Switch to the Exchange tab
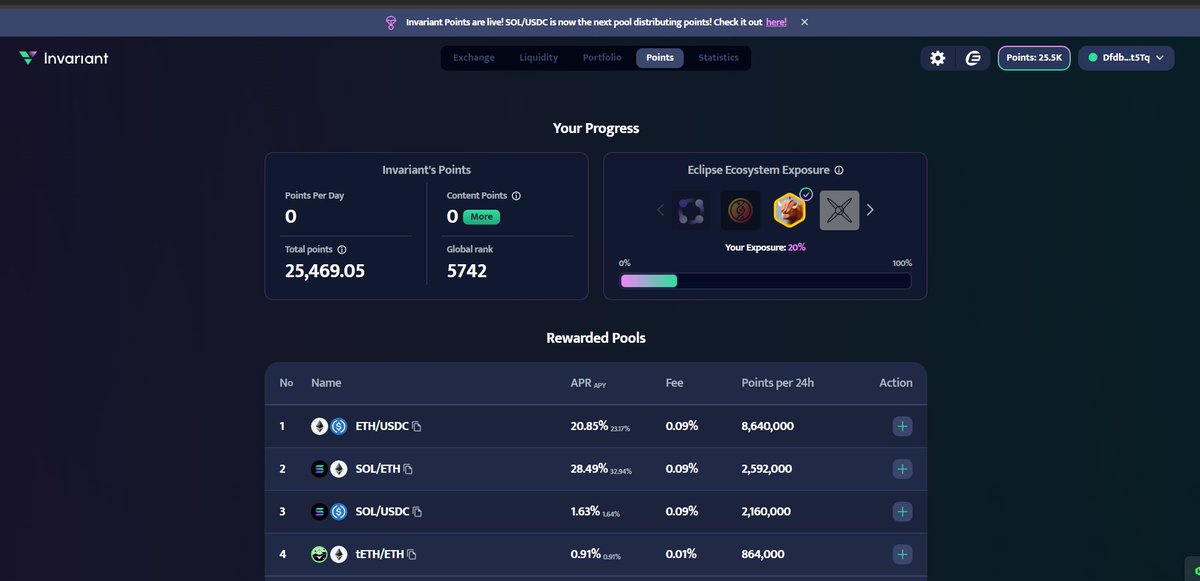Screen dimensions: 1200x581 coord(474,58)
